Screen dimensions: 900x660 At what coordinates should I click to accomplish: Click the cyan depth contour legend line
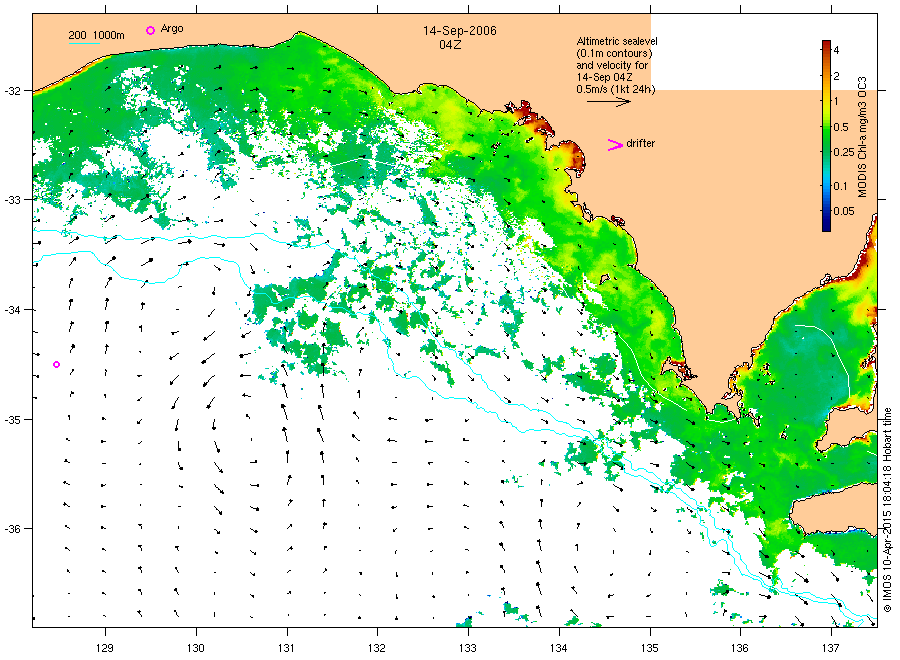[x=84, y=43]
